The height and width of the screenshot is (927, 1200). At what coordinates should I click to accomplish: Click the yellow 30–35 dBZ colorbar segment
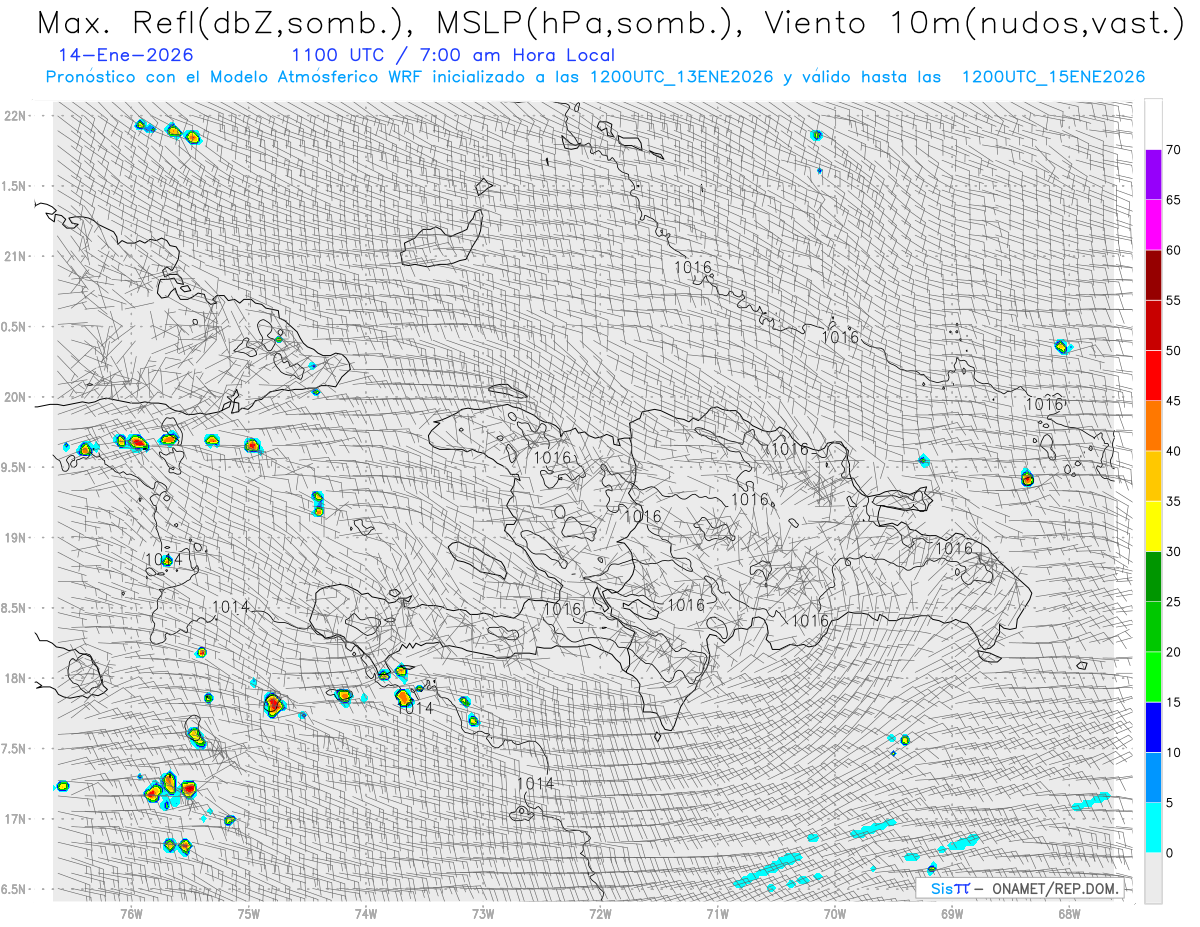(x=1153, y=526)
